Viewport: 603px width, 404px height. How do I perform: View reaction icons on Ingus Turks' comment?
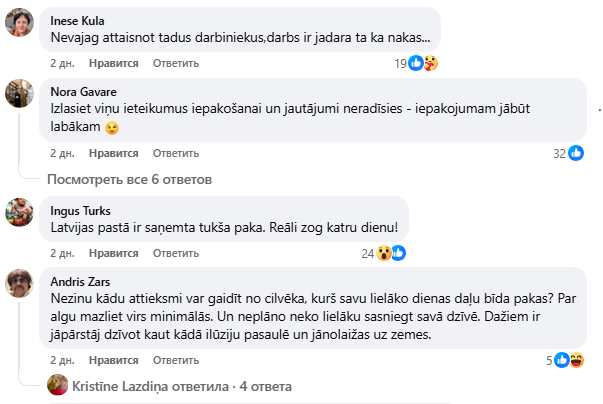tap(391, 253)
